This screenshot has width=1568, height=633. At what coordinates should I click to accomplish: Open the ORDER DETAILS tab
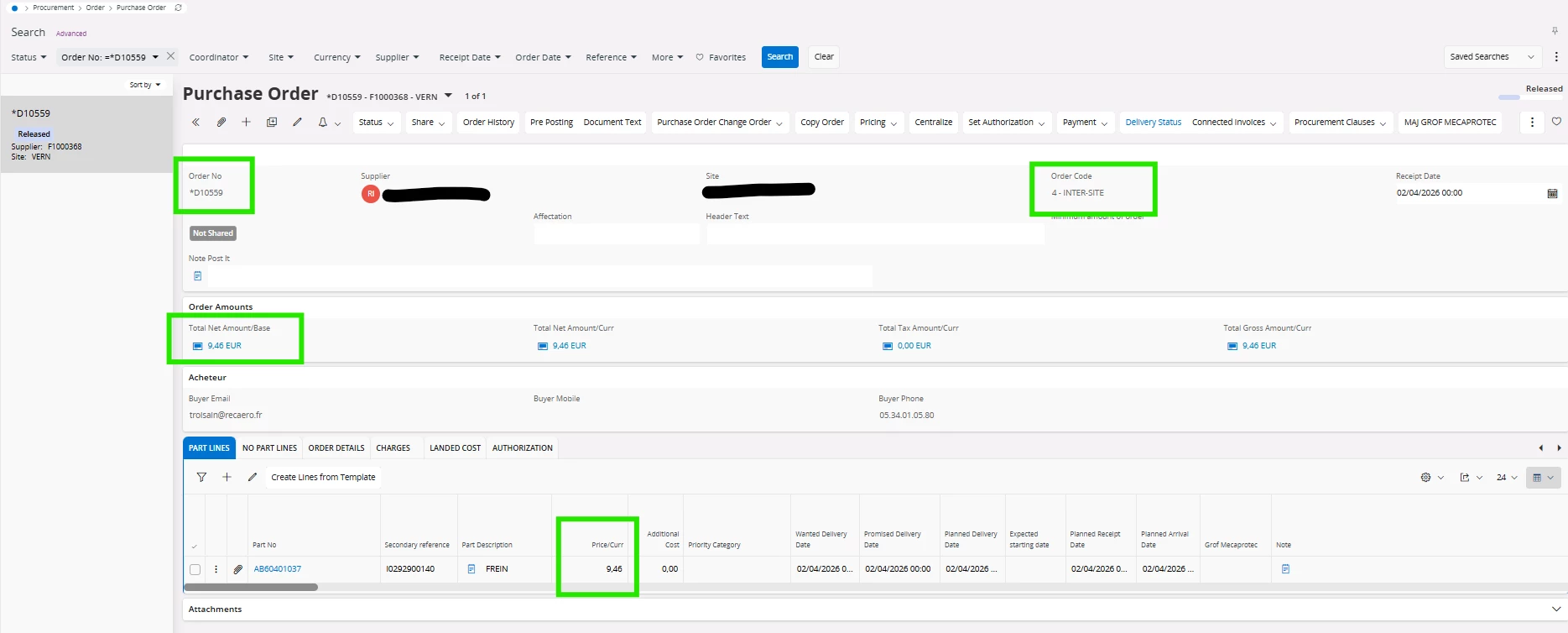point(336,448)
